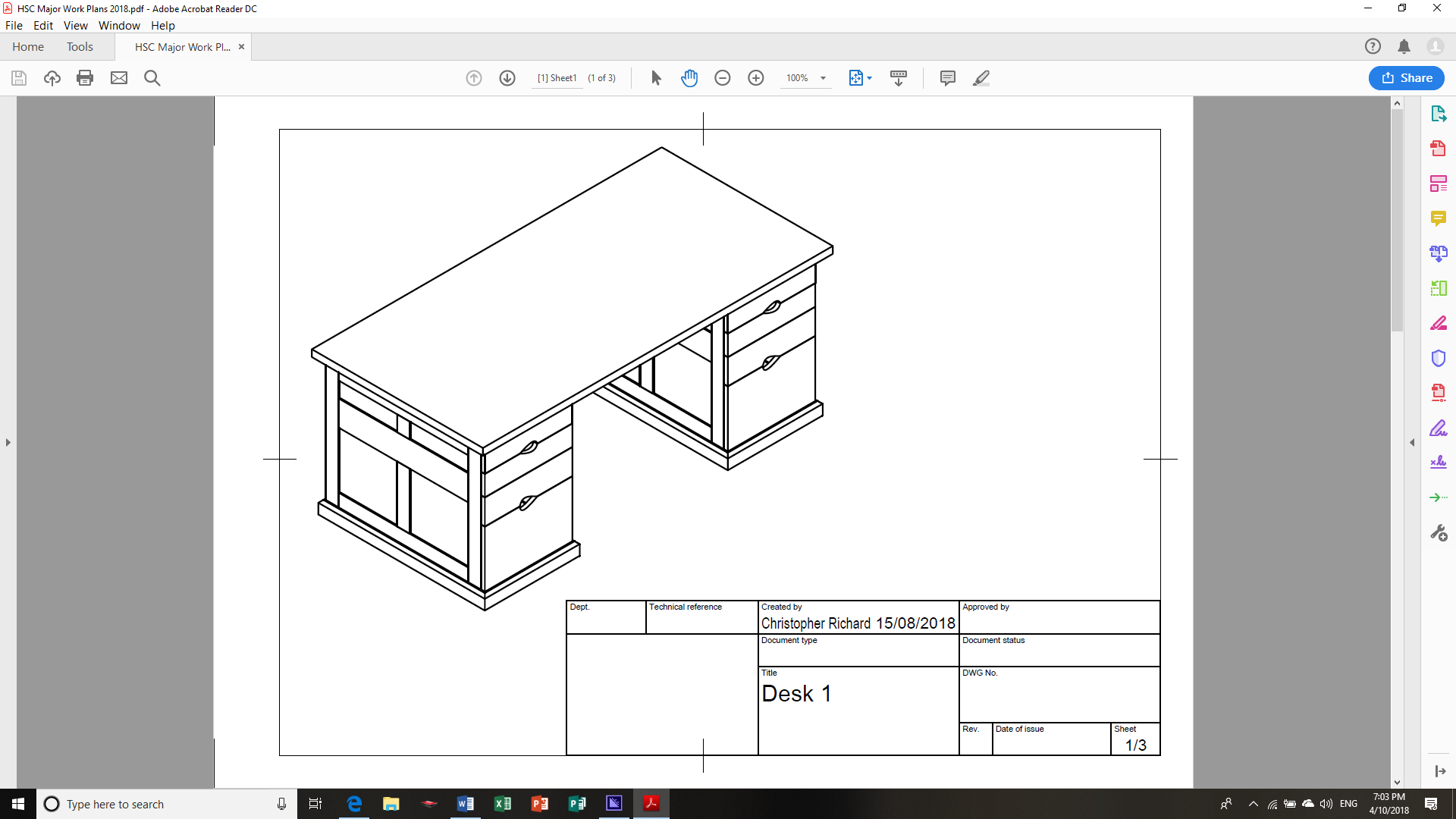
Task: Open the Edit menu
Action: coord(43,25)
